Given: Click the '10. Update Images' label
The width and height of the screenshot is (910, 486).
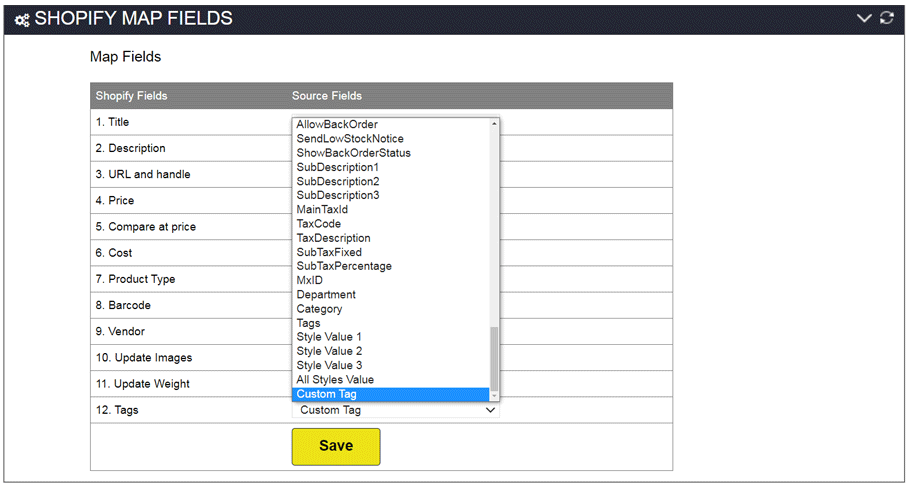Looking at the screenshot, I should click(x=144, y=358).
